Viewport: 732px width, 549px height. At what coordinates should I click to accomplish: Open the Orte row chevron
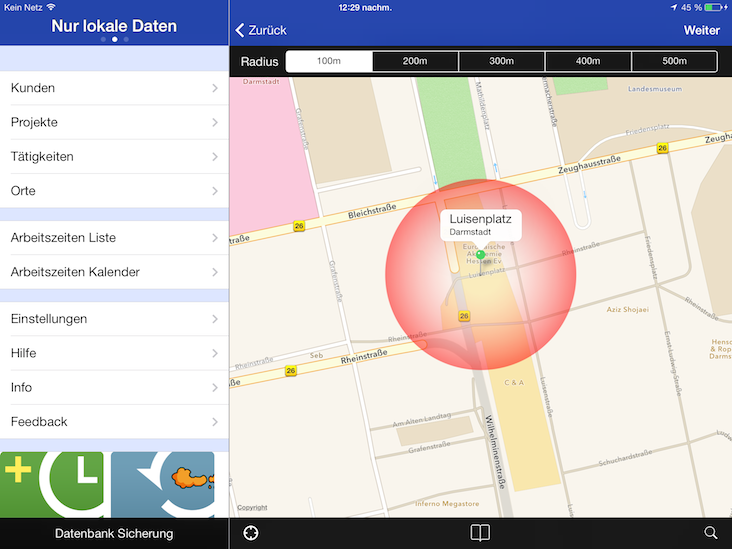click(x=215, y=191)
